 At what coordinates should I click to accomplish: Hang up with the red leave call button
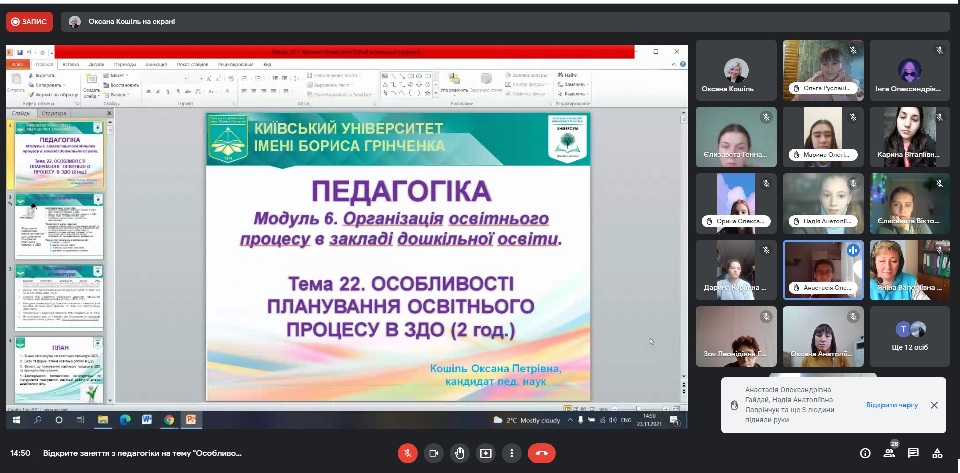point(541,453)
